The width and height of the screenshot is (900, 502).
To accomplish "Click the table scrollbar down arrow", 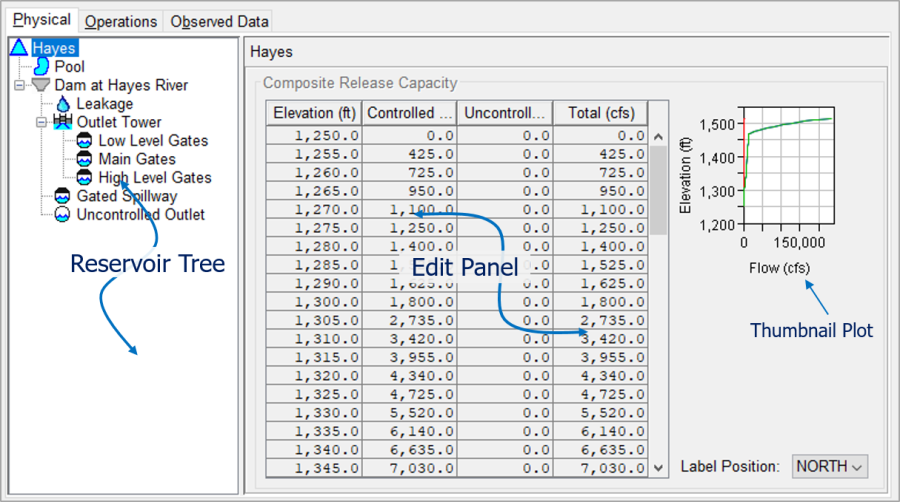I will tap(658, 467).
